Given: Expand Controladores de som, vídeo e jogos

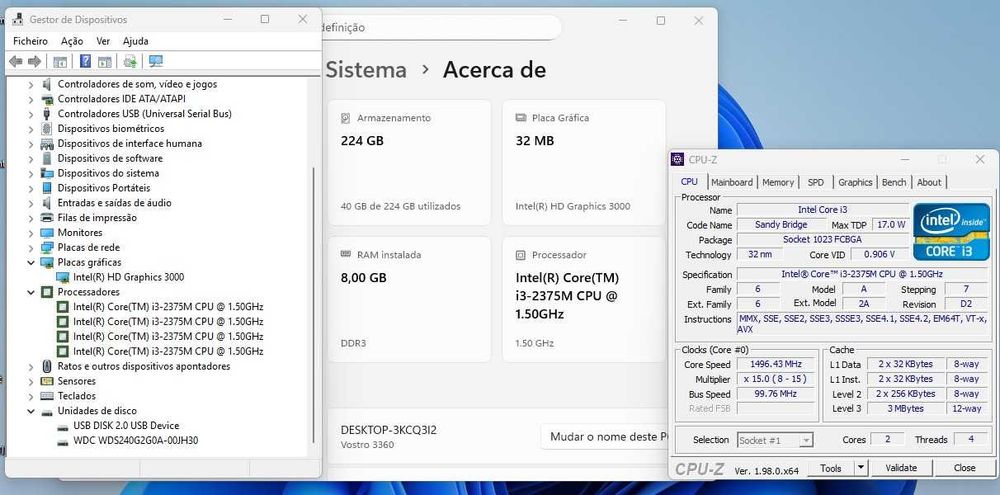Looking at the screenshot, I should [31, 84].
